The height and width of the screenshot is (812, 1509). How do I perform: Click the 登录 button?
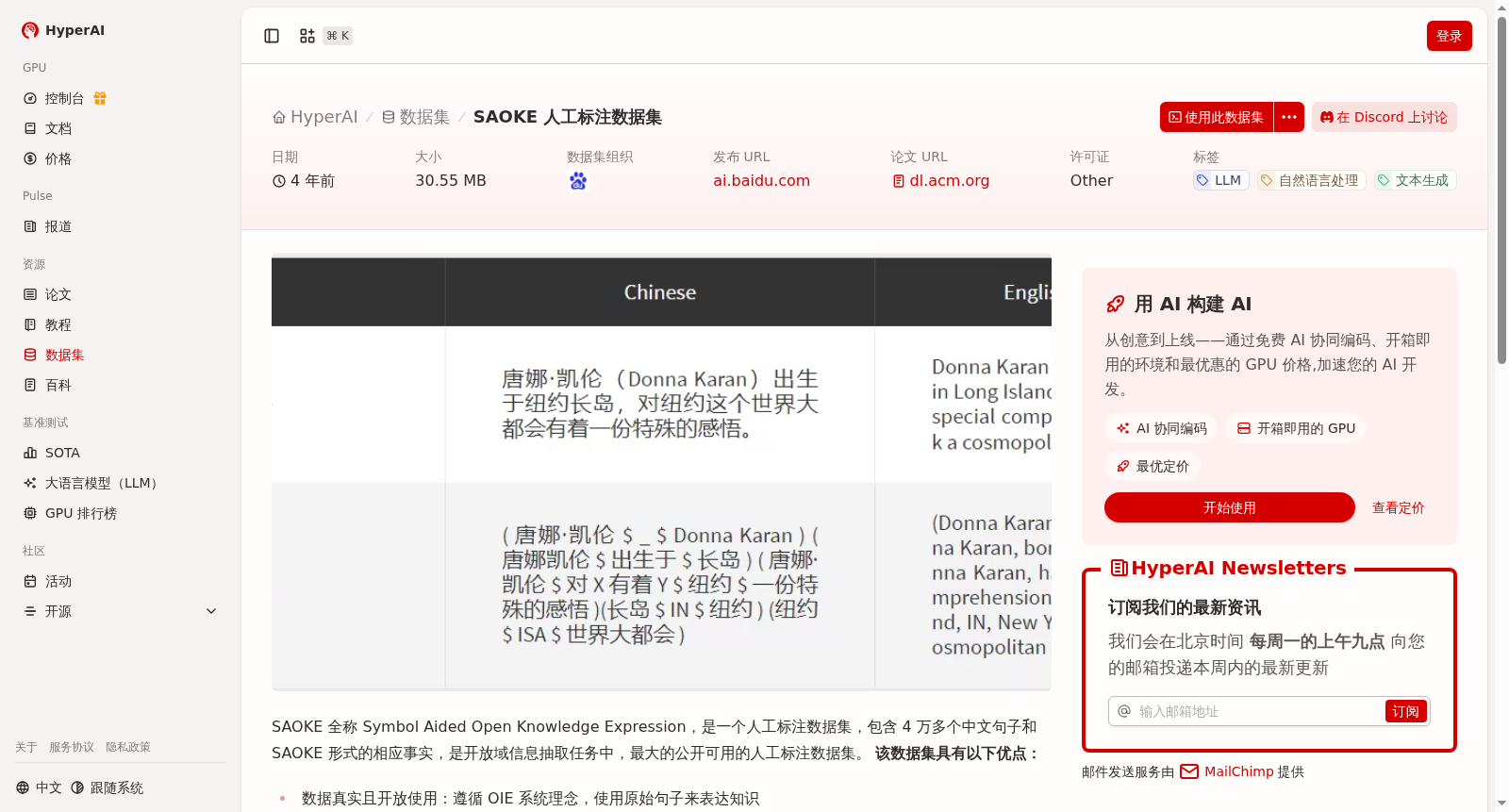[1450, 36]
